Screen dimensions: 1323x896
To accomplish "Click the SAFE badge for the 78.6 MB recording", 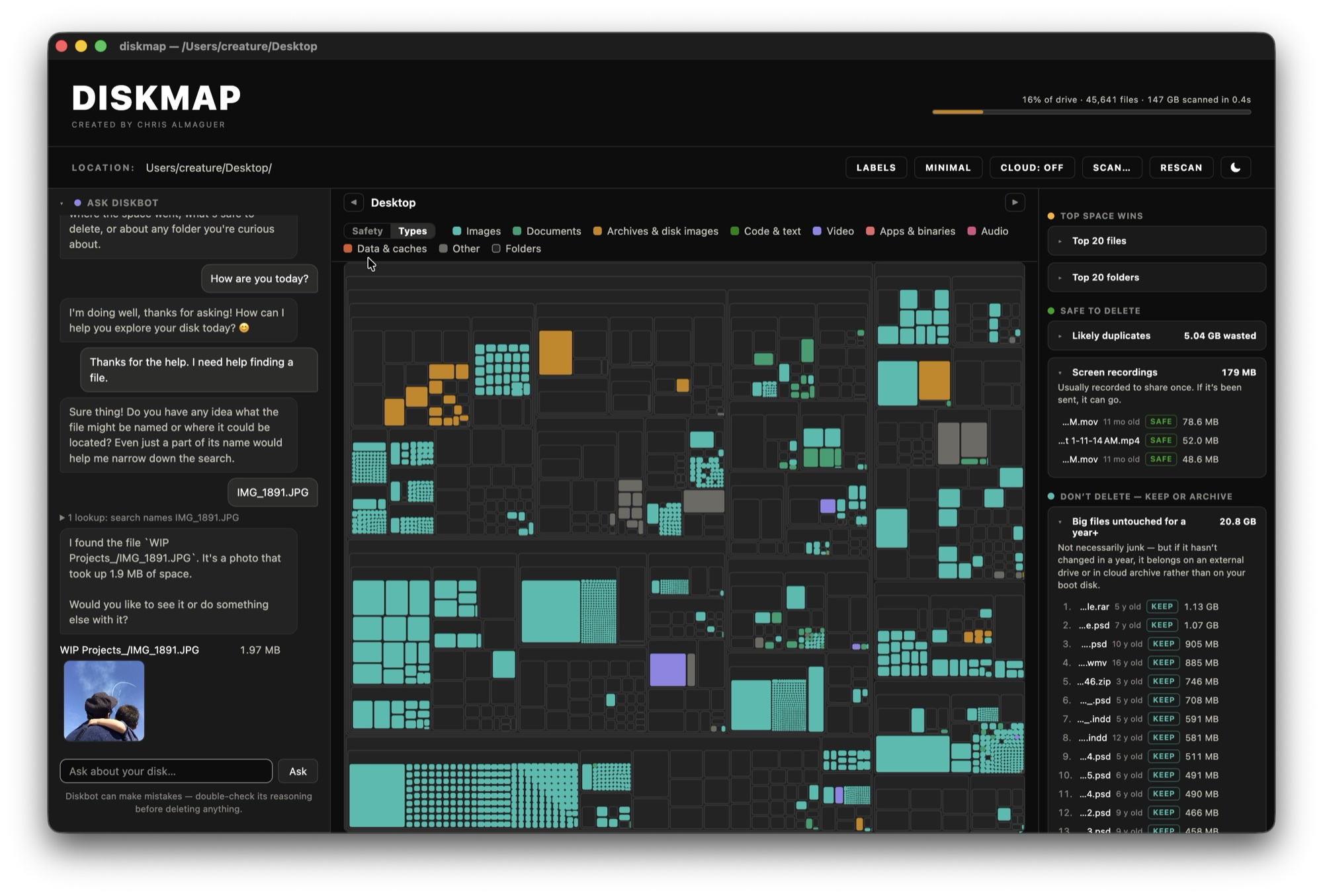I will (1161, 422).
